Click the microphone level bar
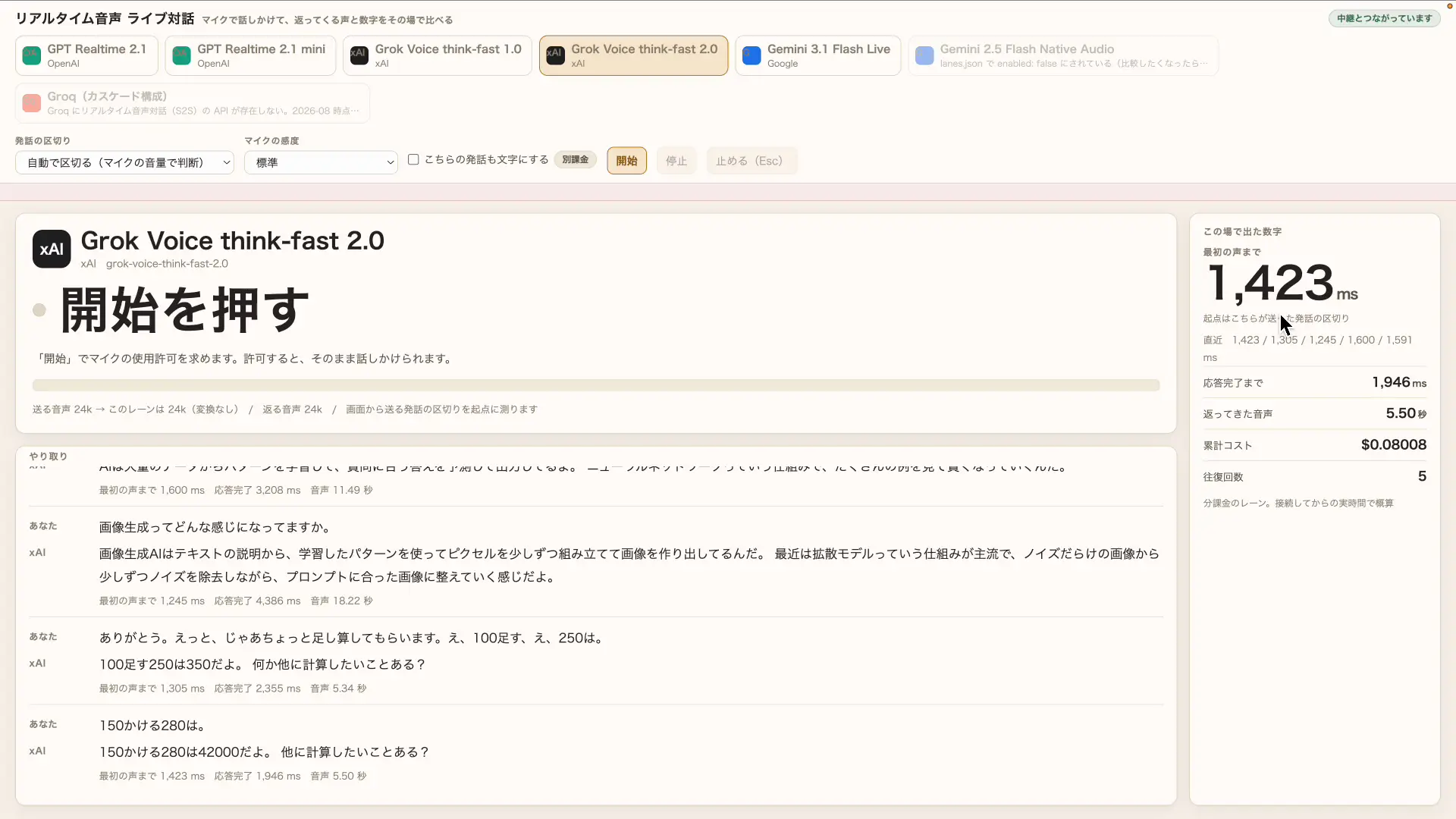 click(x=596, y=385)
